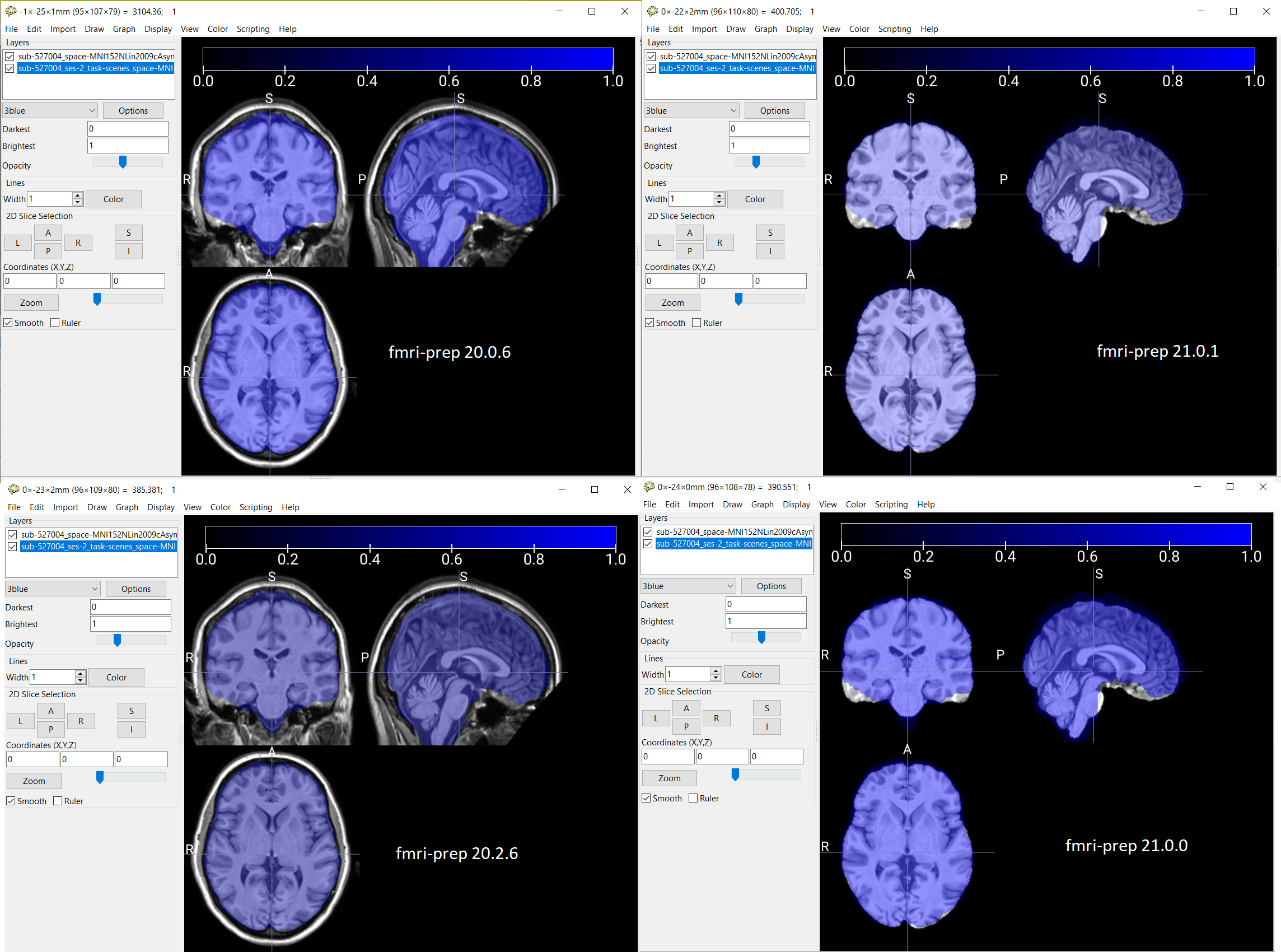This screenshot has height=952, width=1281.
Task: Select right slice in fmri-prep 21.0.1 window
Action: coord(720,242)
